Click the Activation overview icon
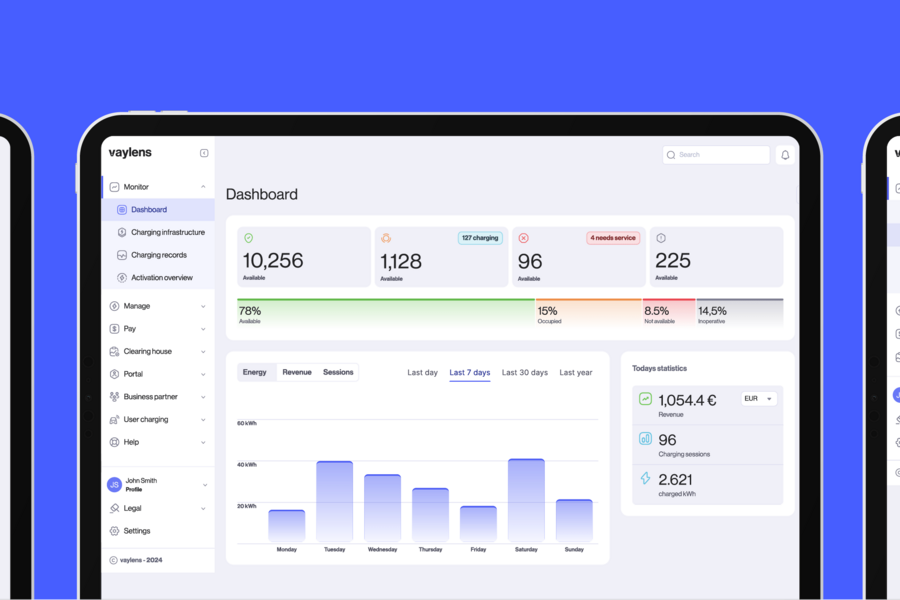Screen dimensions: 900x600 click(122, 278)
